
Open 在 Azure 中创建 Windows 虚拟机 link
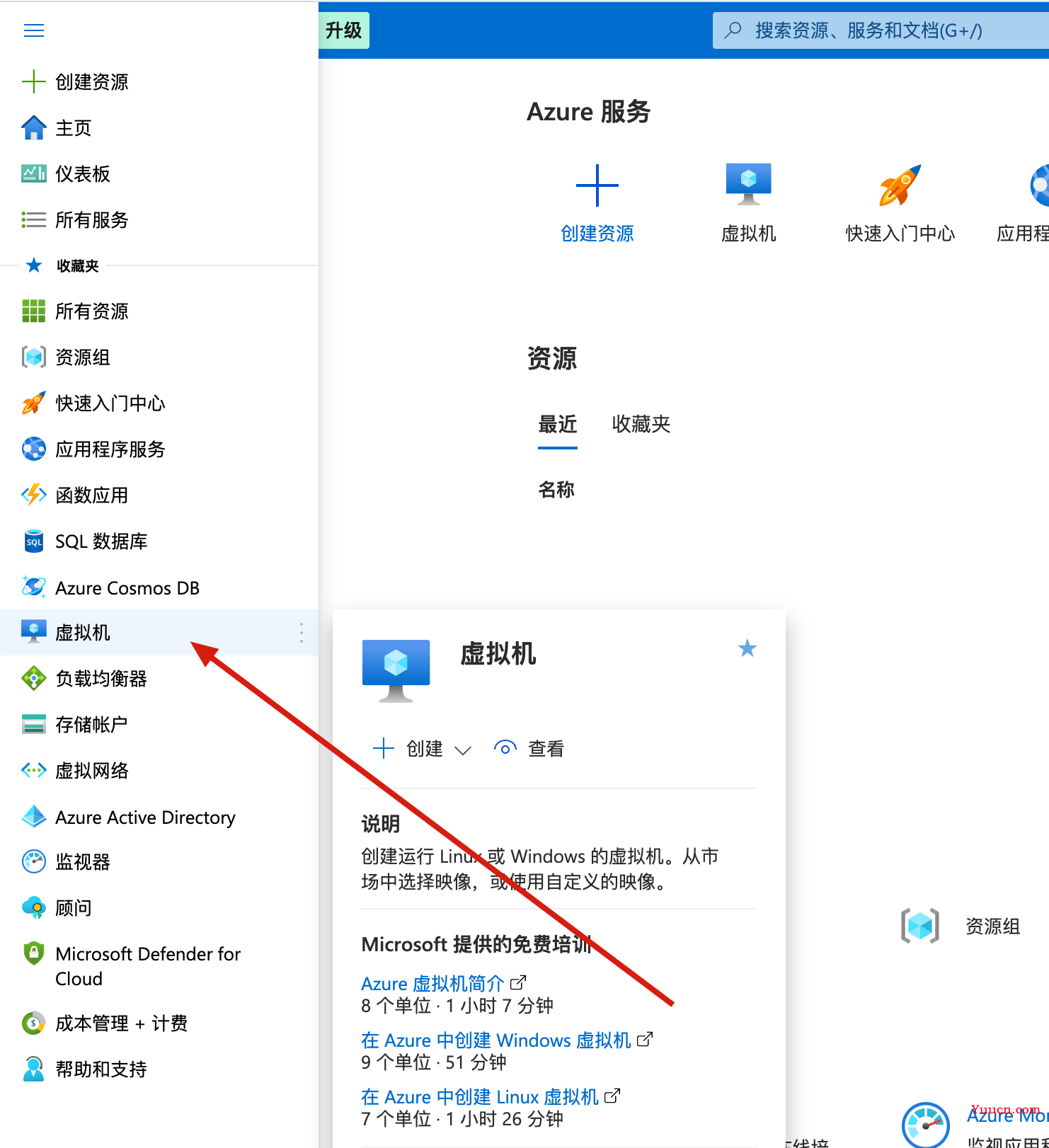[x=496, y=1040]
